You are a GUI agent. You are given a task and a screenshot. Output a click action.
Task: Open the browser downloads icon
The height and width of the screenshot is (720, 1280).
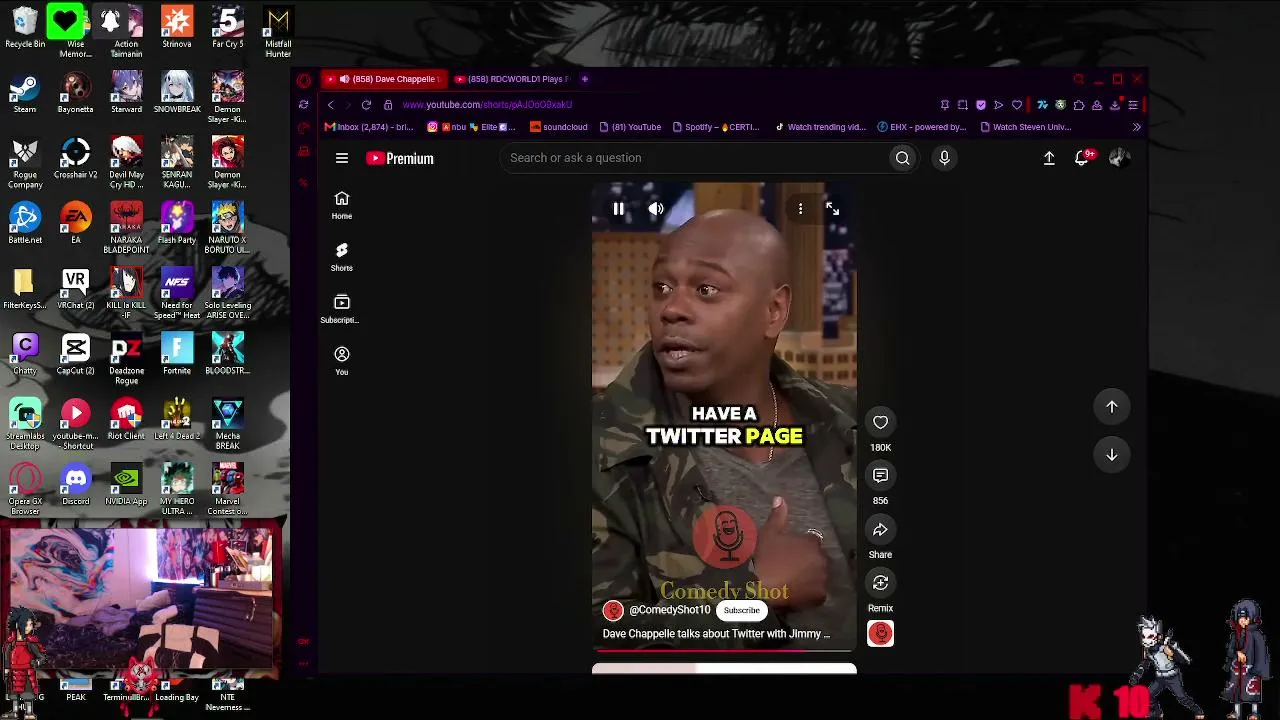(1115, 105)
